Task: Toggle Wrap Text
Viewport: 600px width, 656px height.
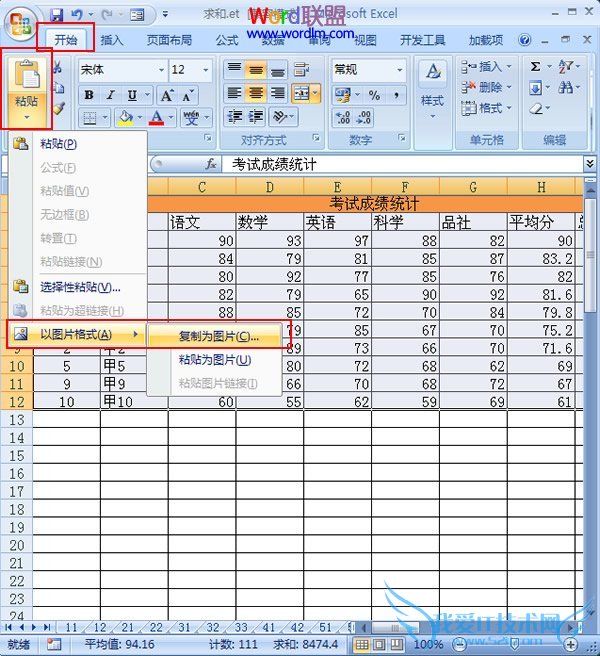Action: point(301,69)
